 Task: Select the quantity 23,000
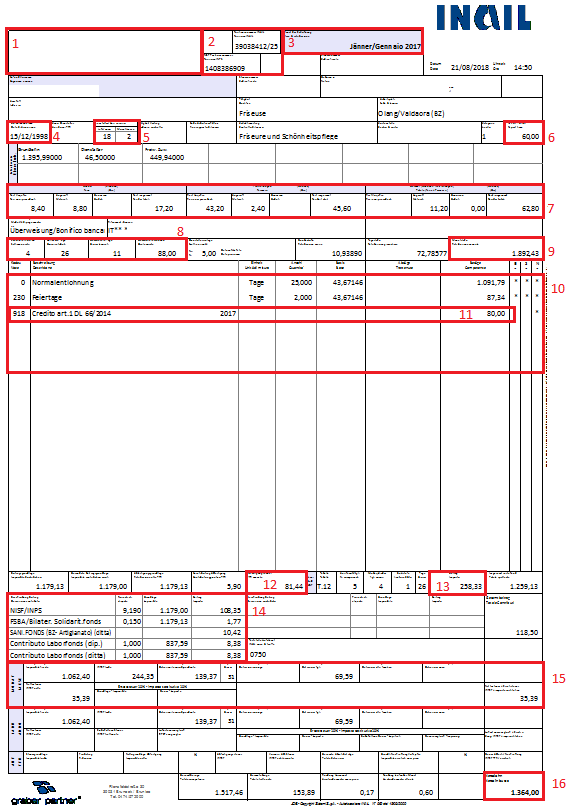tap(301, 283)
